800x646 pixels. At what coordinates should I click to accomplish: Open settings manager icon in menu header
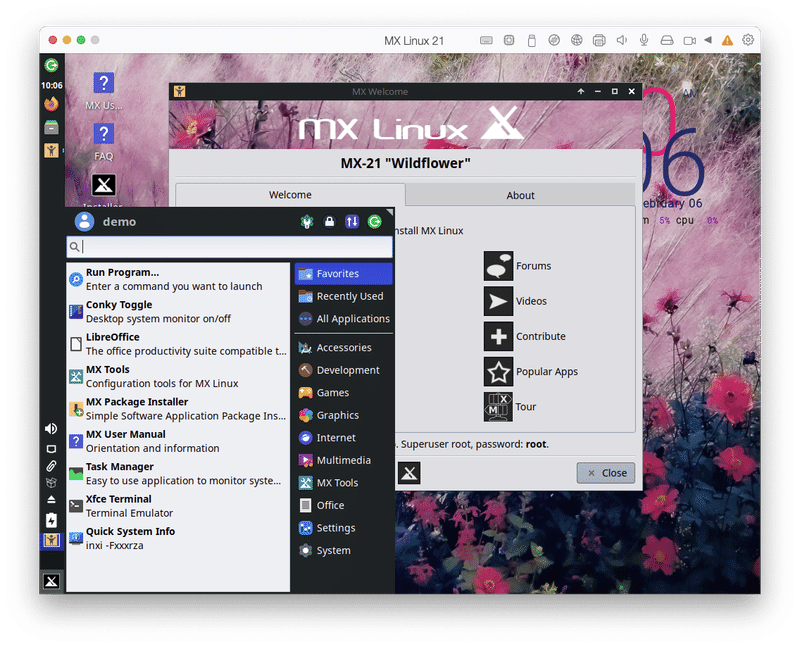[307, 221]
